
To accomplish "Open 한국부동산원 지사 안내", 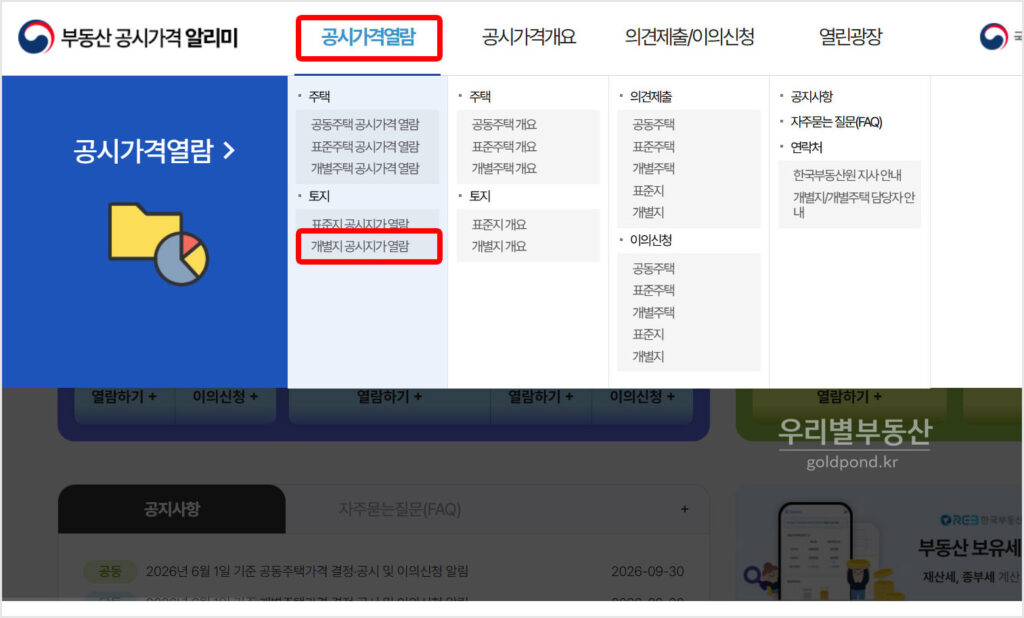I will click(847, 175).
